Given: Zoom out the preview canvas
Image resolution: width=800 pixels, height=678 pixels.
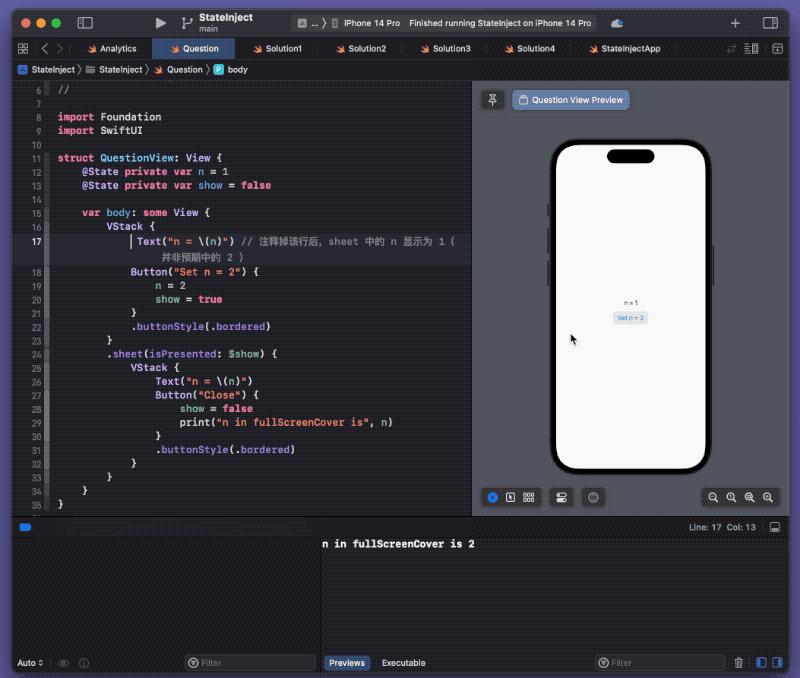Looking at the screenshot, I should click(x=713, y=497).
